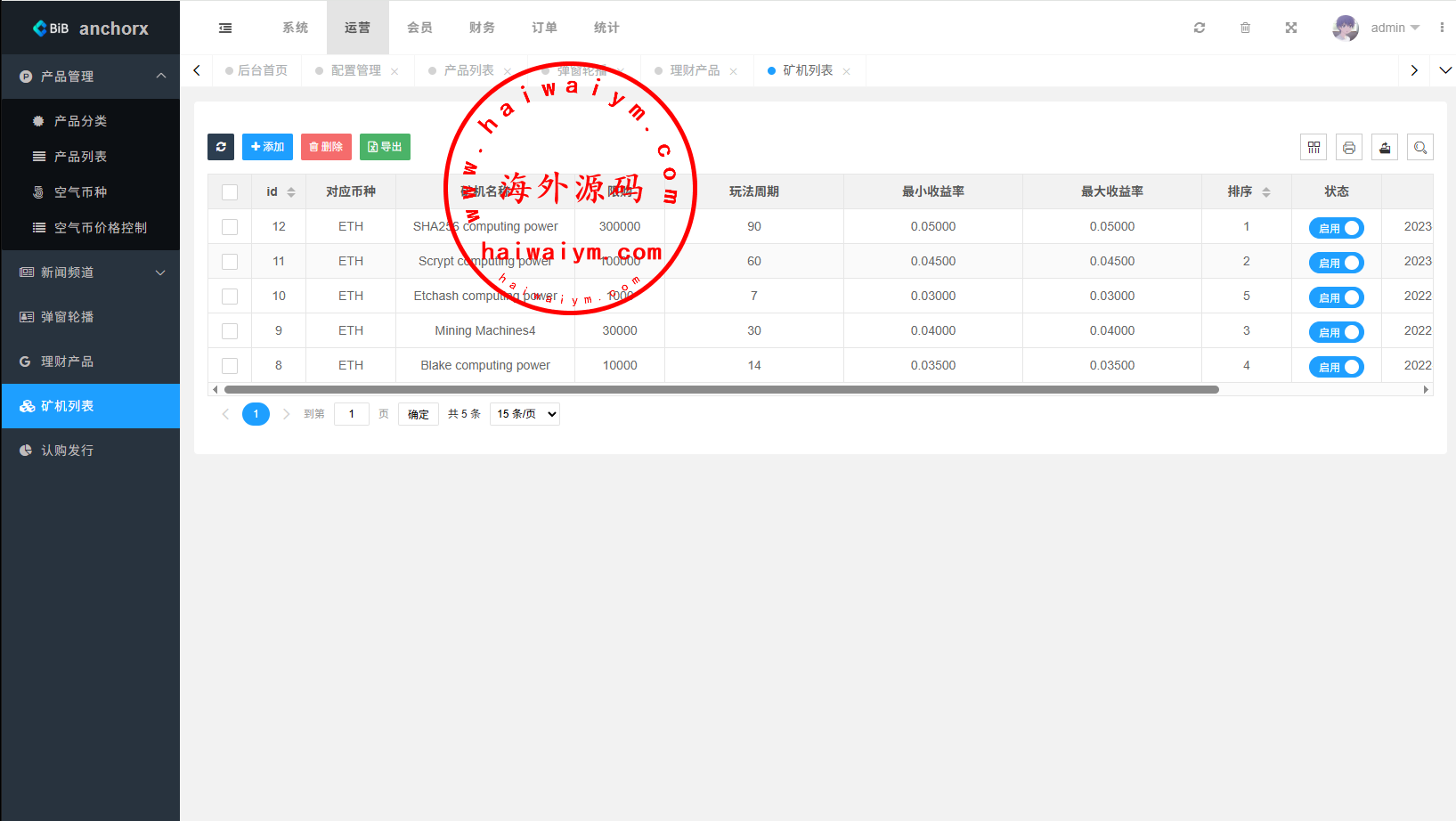The width and height of the screenshot is (1456, 821).
Task: Enter fullscreen using the expand icon
Action: (1291, 28)
